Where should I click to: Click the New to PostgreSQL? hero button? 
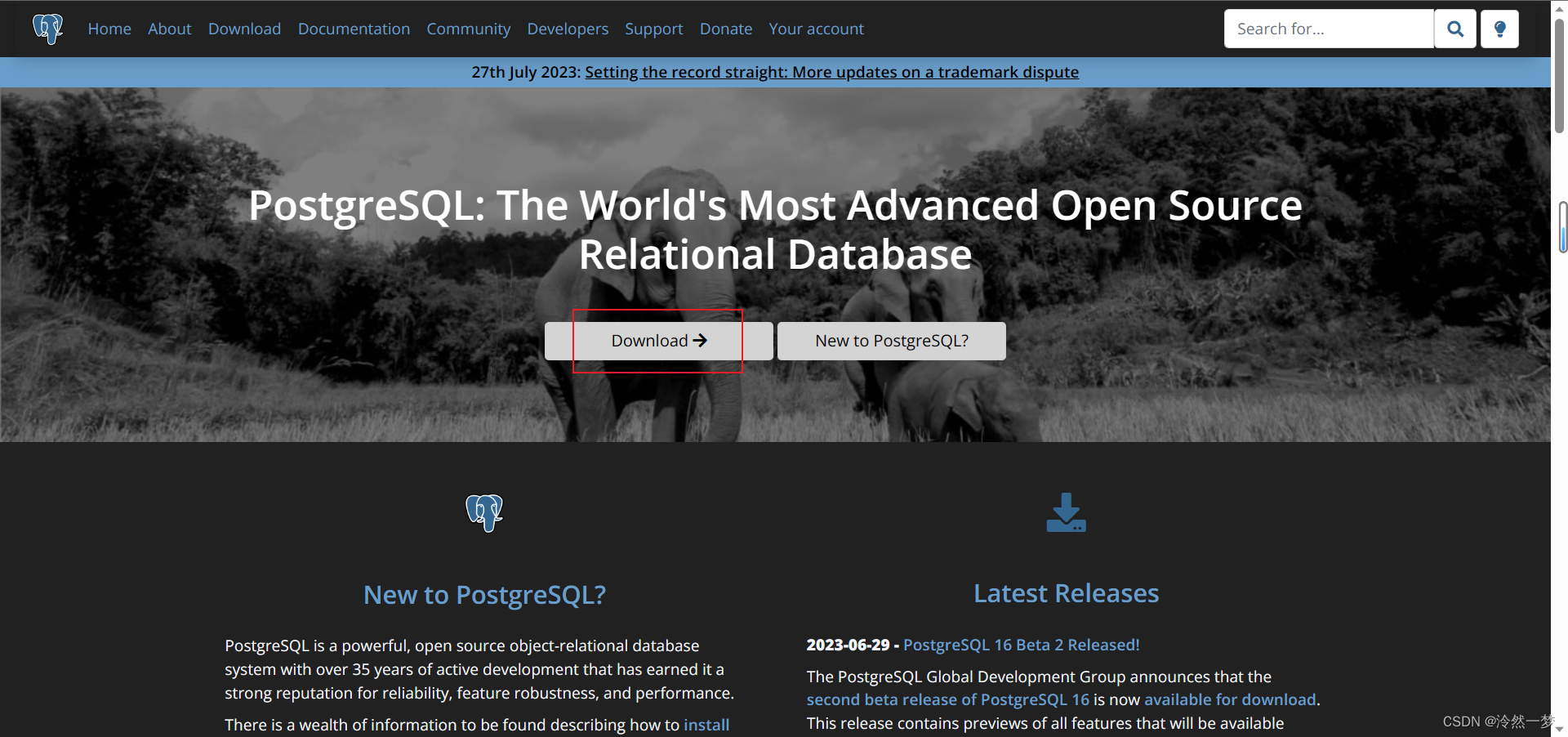pyautogui.click(x=892, y=341)
